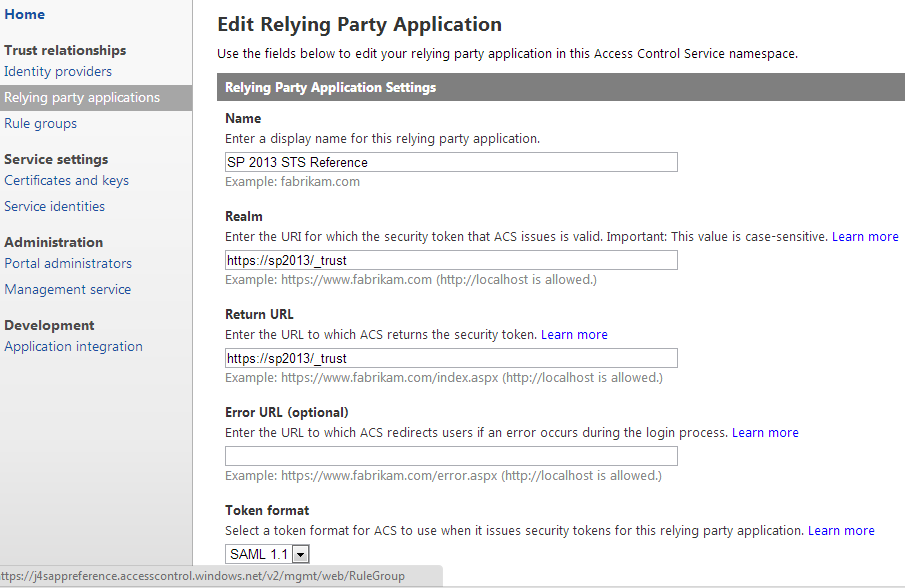Click the Edit Relying Party Application title
Viewport: 905px width, 588px height.
pyautogui.click(x=359, y=25)
